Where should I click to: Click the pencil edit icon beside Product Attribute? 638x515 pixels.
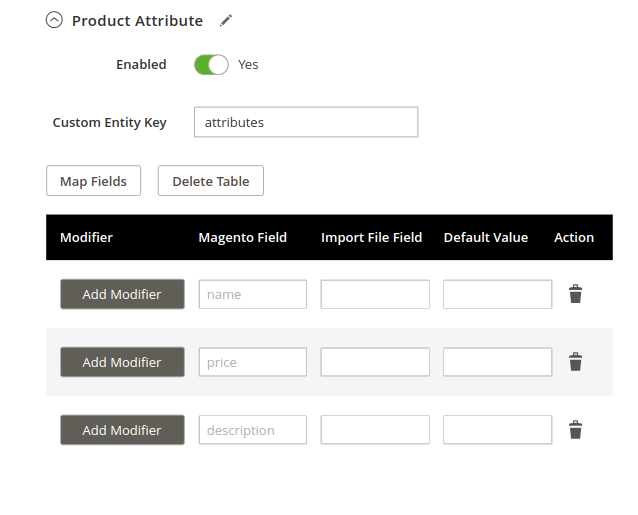click(226, 20)
